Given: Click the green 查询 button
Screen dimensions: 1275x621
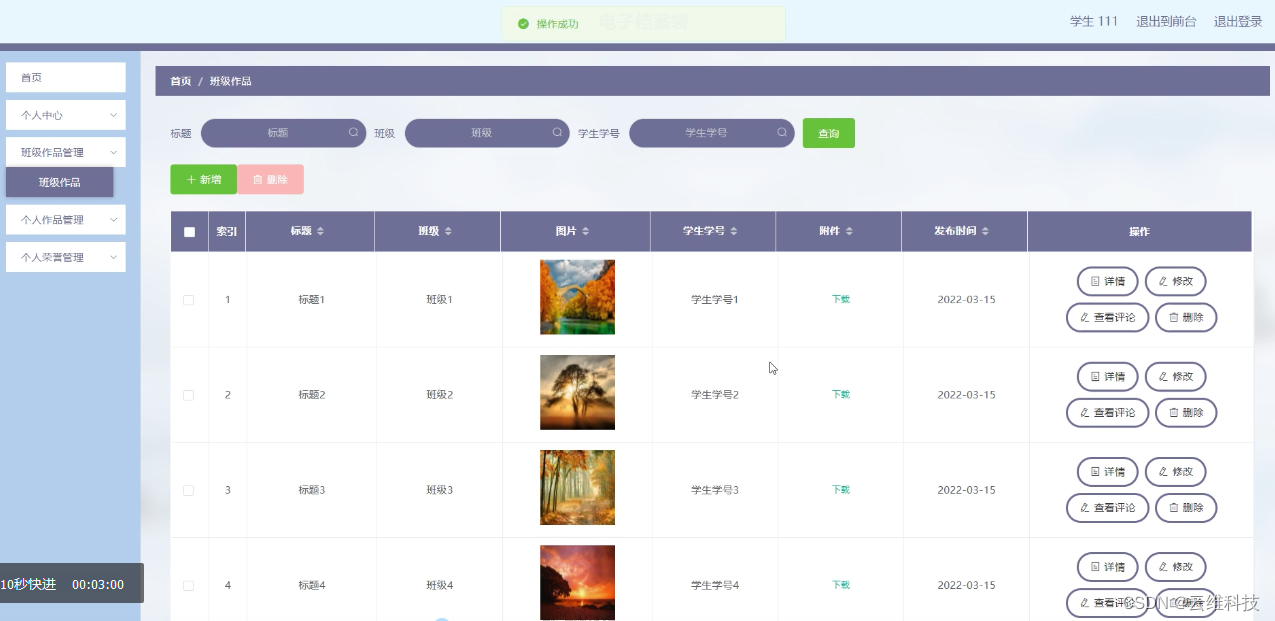Looking at the screenshot, I should (x=829, y=133).
